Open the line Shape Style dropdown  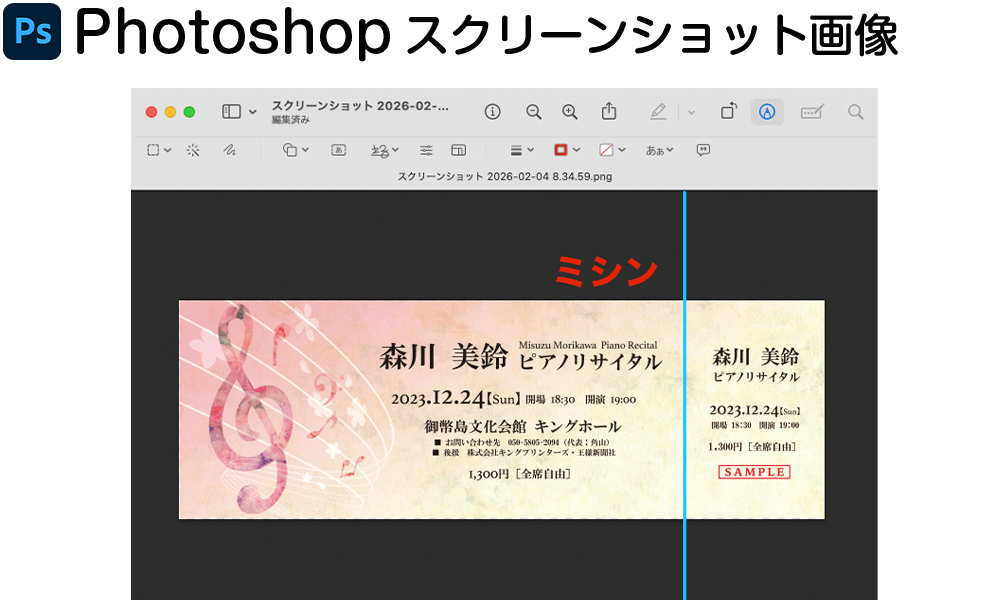point(522,150)
